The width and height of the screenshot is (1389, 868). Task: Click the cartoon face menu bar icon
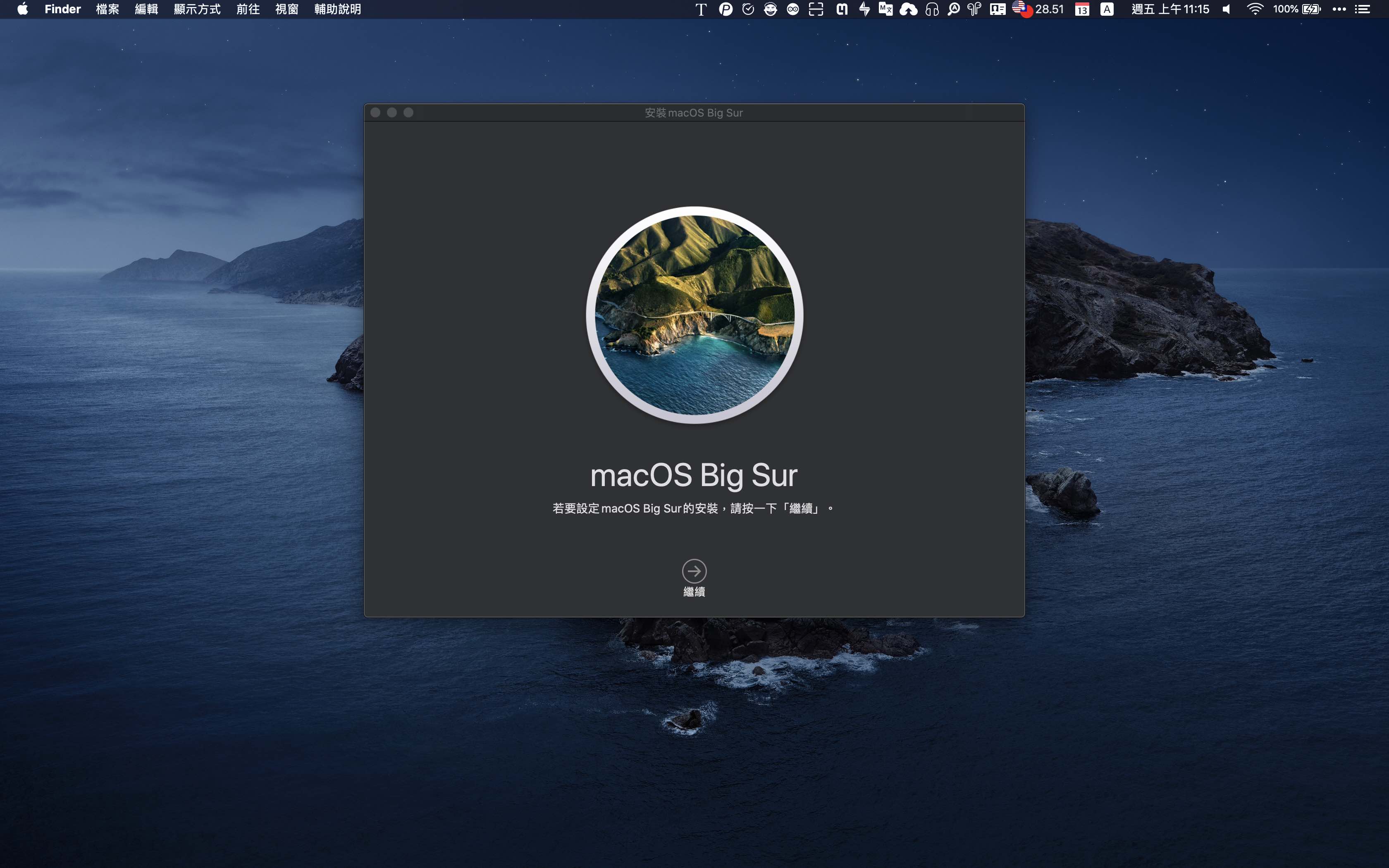(x=770, y=9)
